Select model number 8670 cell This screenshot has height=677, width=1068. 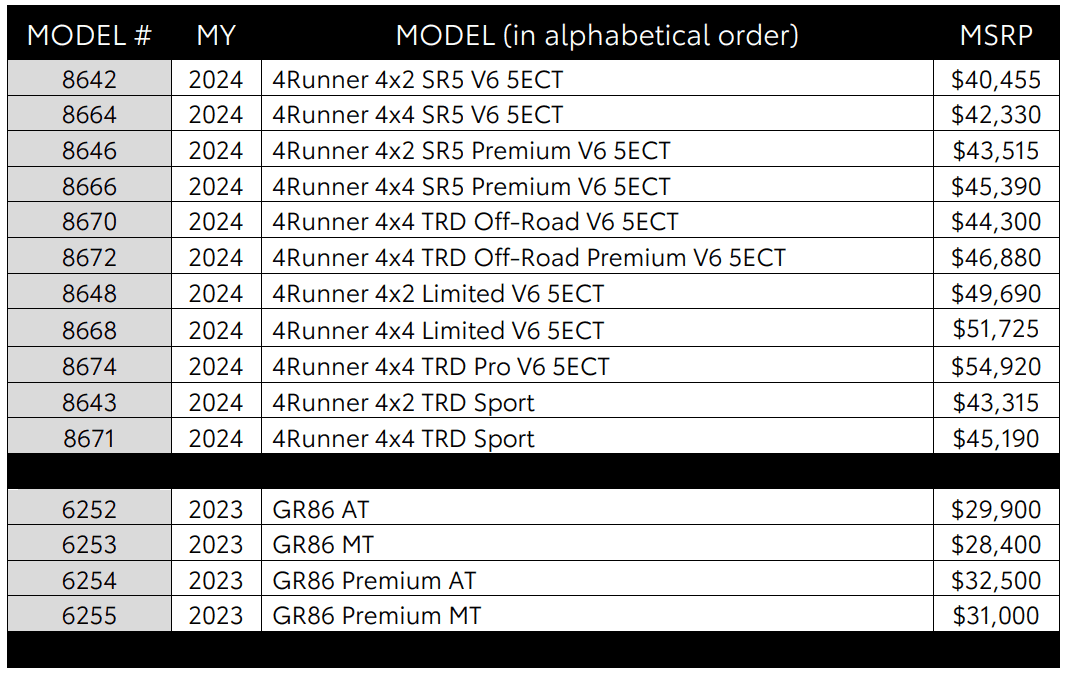click(89, 222)
